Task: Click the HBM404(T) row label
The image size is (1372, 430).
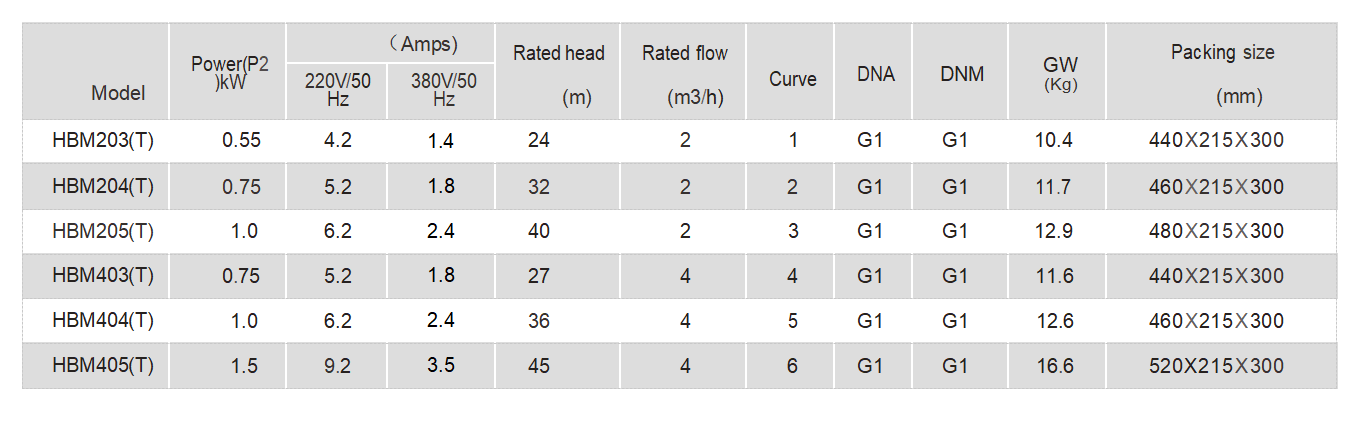Action: click(x=103, y=321)
